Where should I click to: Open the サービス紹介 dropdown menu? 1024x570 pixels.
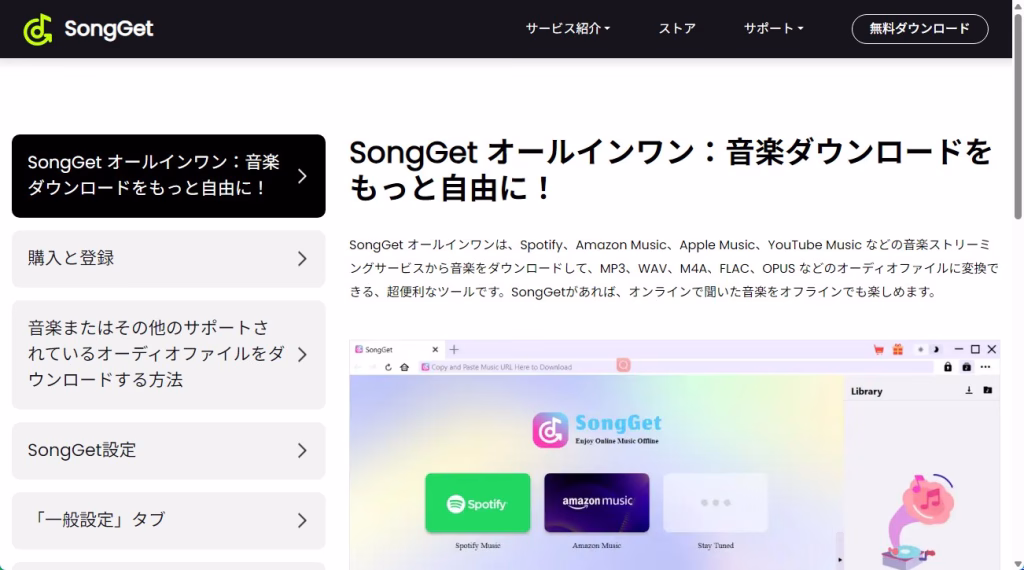click(568, 29)
